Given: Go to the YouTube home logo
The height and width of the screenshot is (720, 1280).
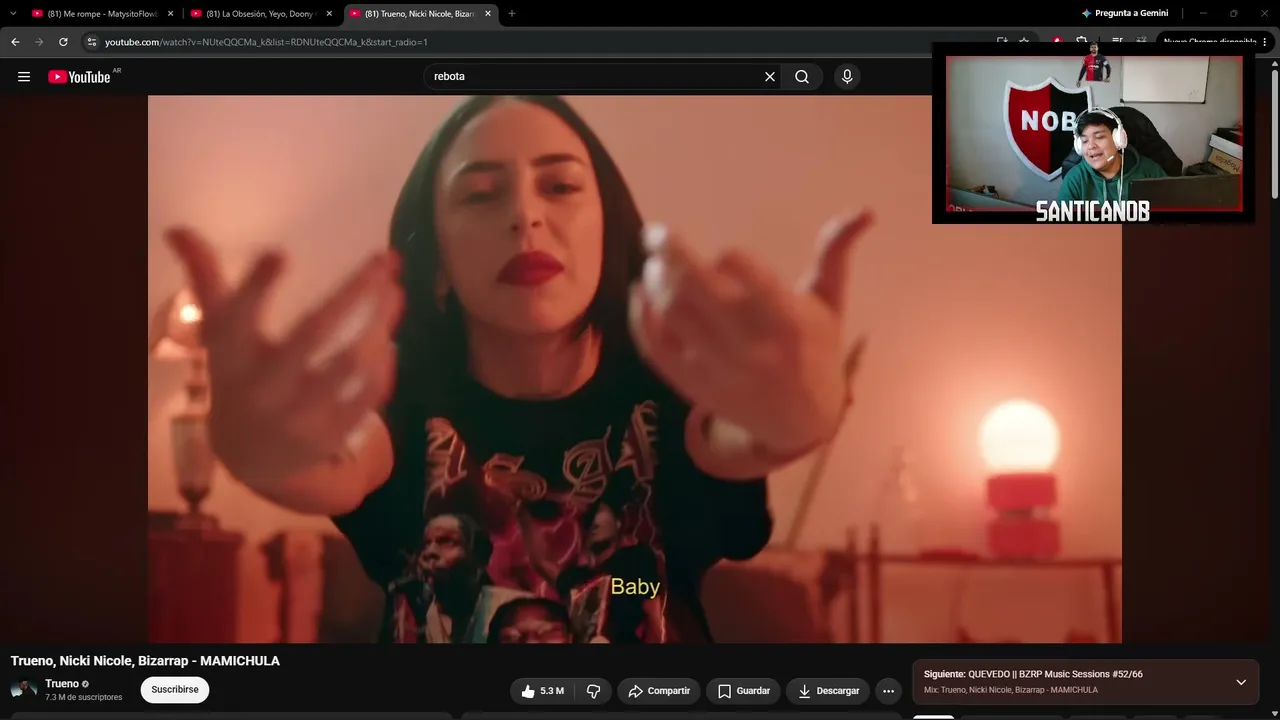Looking at the screenshot, I should [x=79, y=77].
